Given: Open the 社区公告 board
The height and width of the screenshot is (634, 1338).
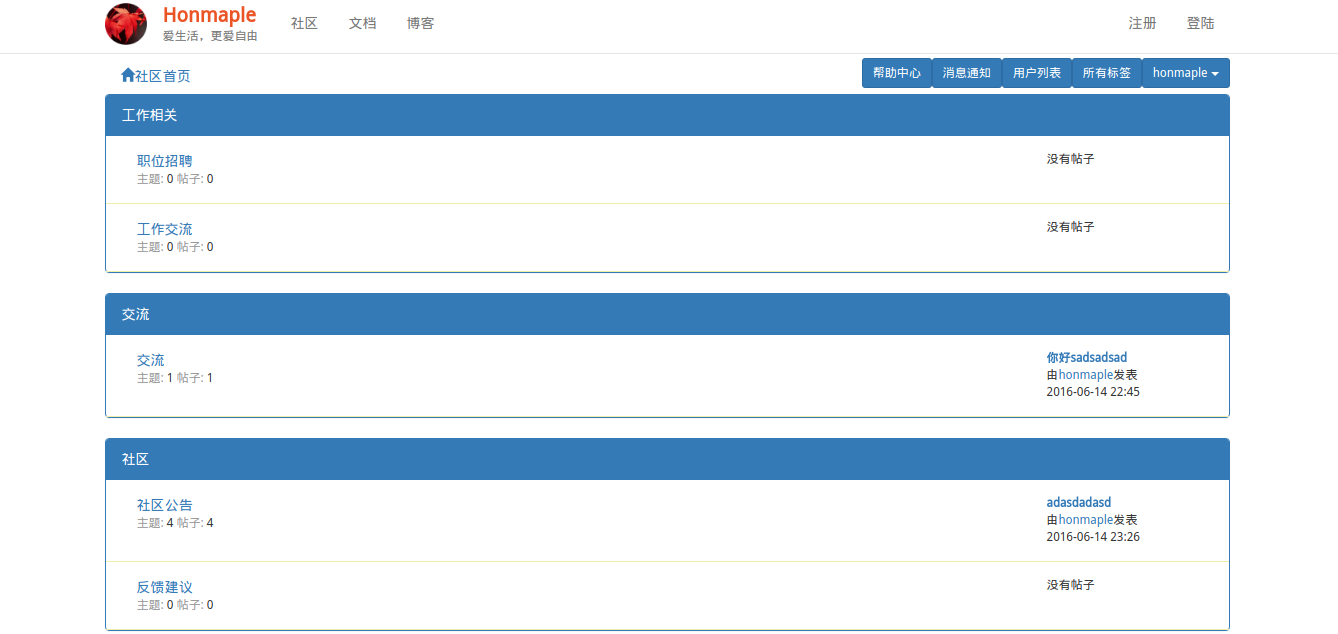Looking at the screenshot, I should 165,505.
